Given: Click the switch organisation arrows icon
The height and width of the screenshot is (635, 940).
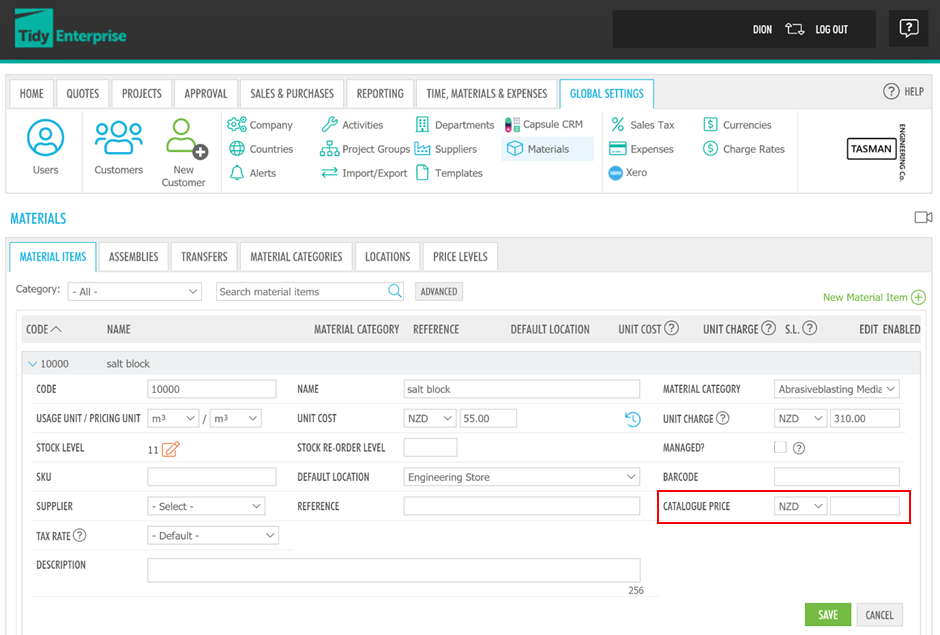Looking at the screenshot, I should 794,29.
